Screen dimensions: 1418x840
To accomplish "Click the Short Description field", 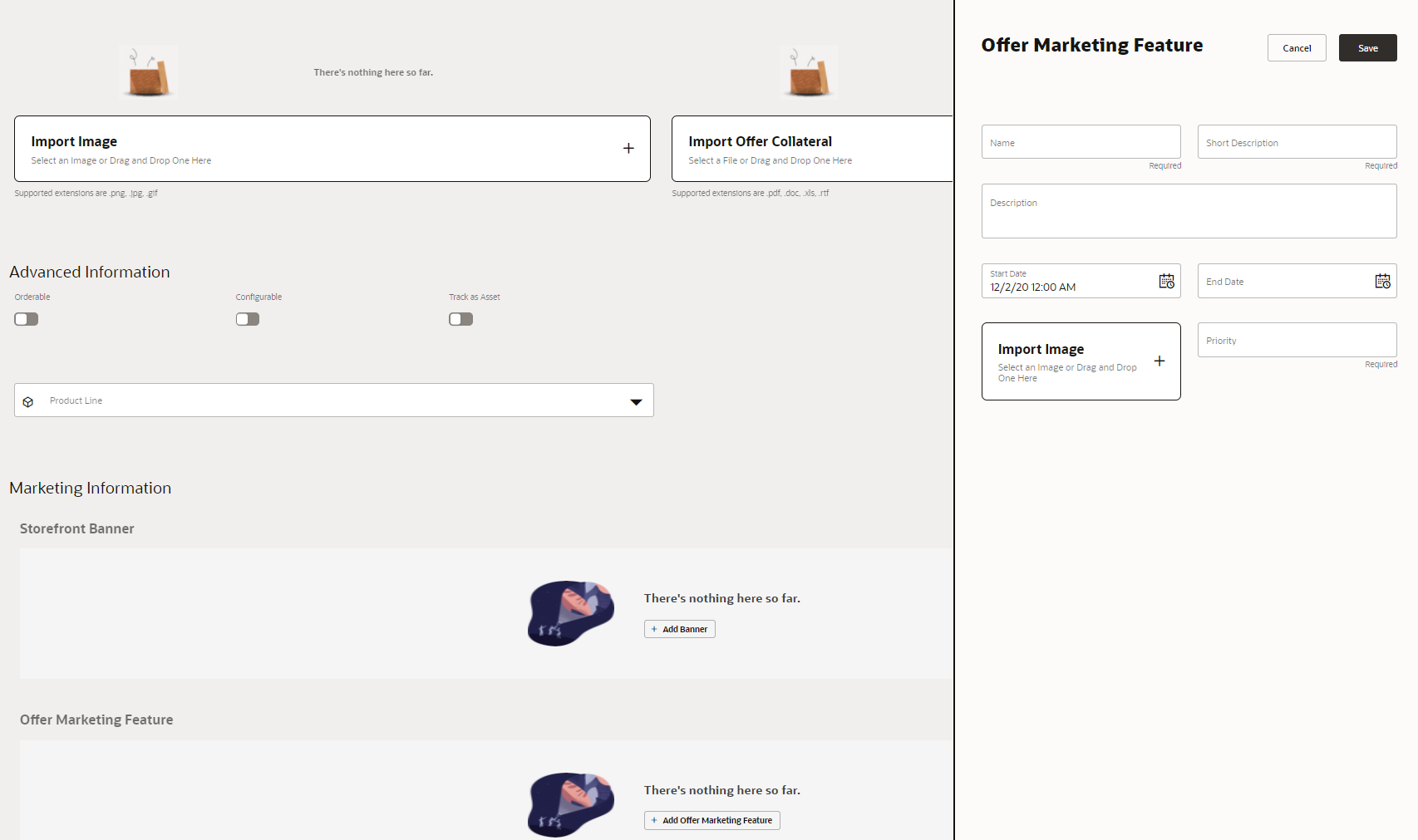I will tap(1297, 142).
